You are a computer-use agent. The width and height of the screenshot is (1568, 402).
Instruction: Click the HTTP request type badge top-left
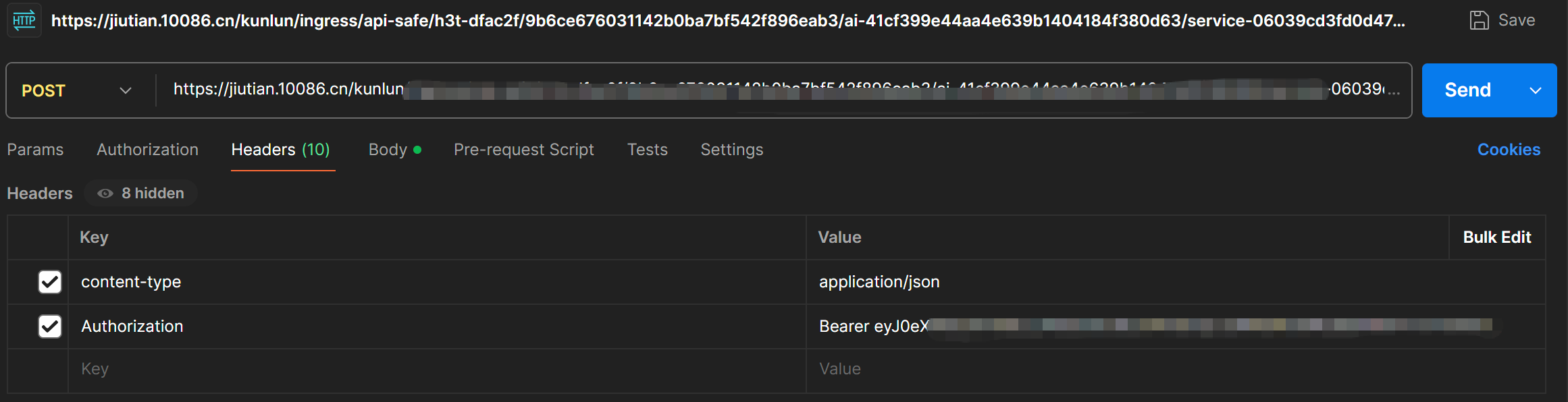pyautogui.click(x=24, y=20)
